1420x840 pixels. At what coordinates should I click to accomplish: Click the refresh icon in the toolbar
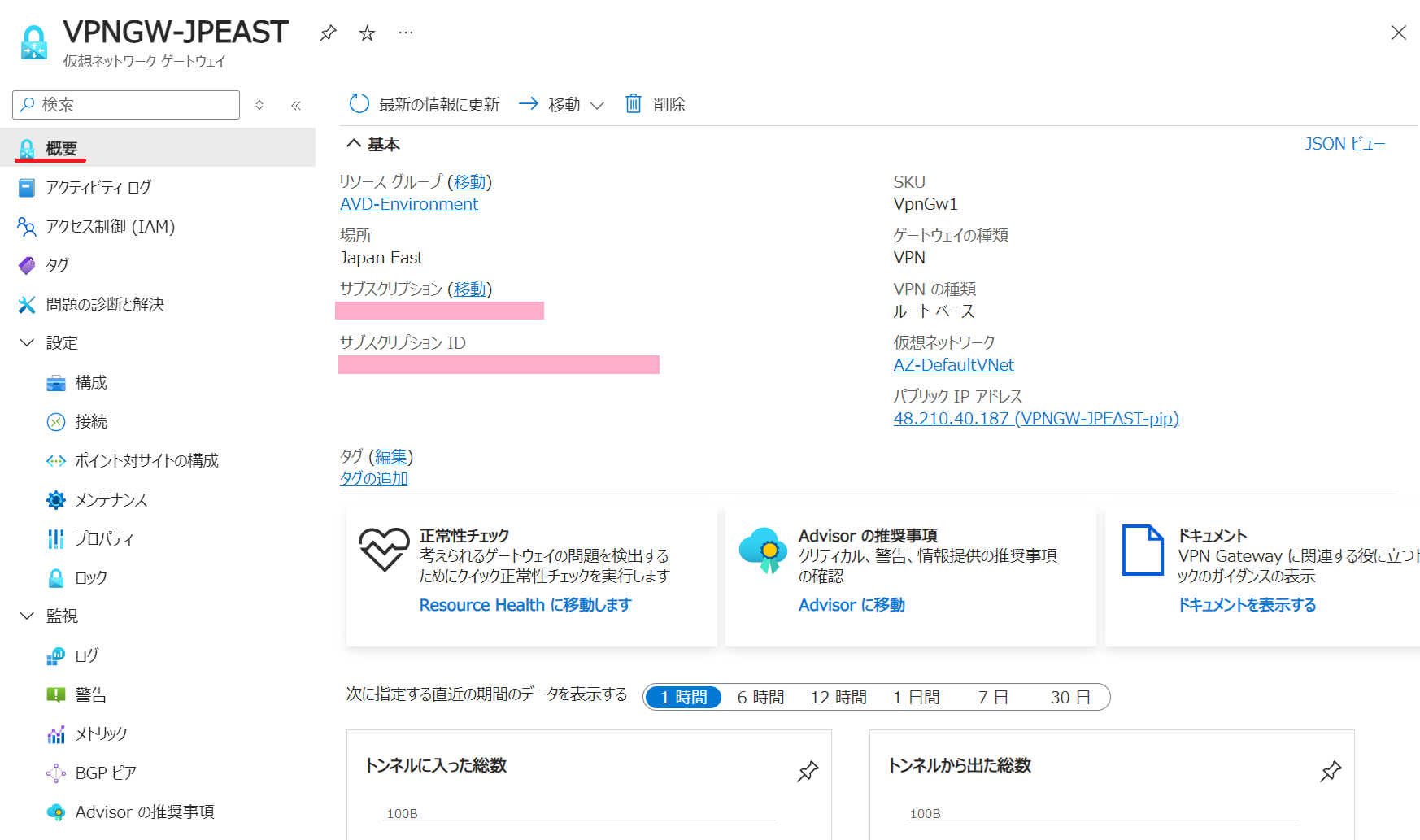click(x=359, y=103)
